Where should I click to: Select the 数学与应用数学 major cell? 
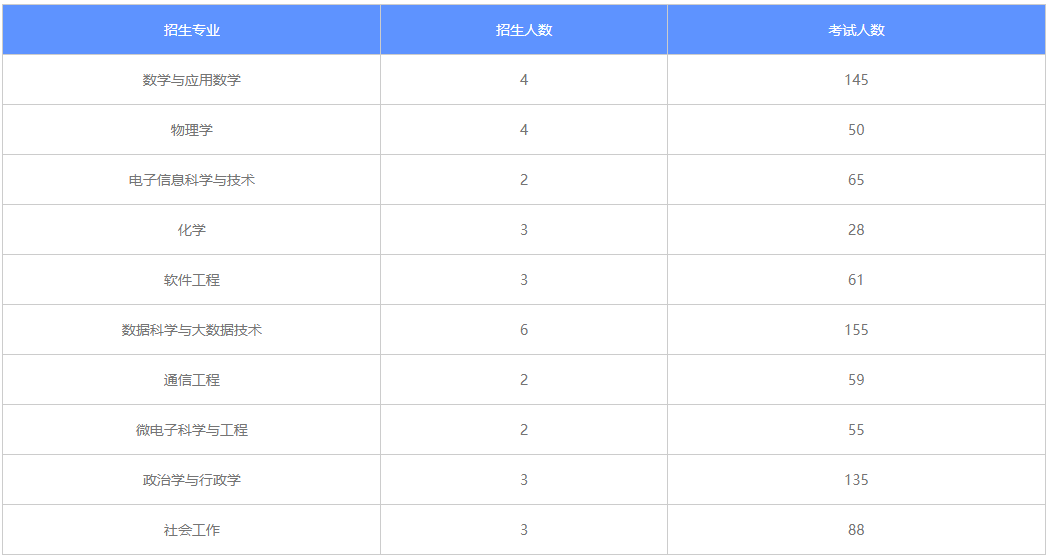pyautogui.click(x=191, y=80)
